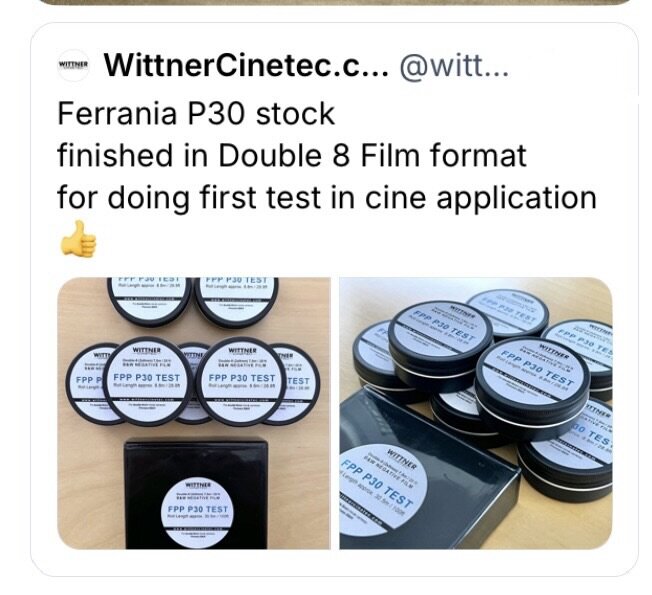Open the tweet text about Ferrania P30 stock
652x595 pixels.
coord(327,156)
